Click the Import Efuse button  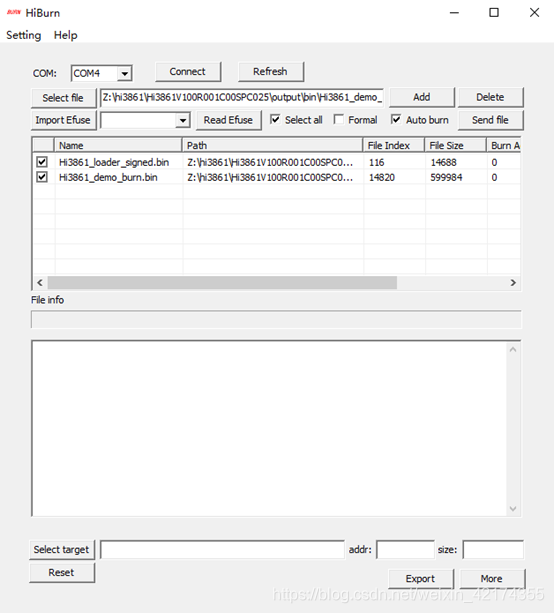click(x=63, y=120)
